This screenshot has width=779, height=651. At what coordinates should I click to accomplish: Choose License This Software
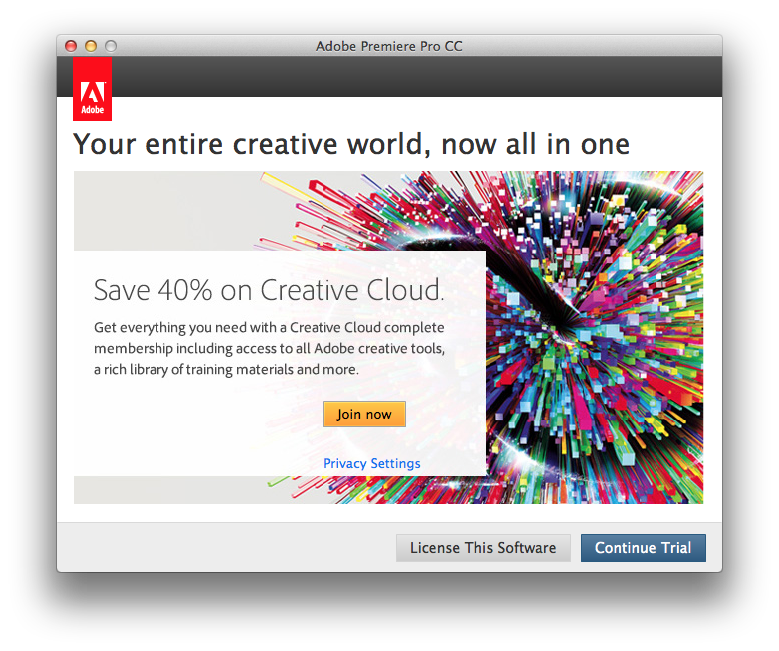coord(483,548)
